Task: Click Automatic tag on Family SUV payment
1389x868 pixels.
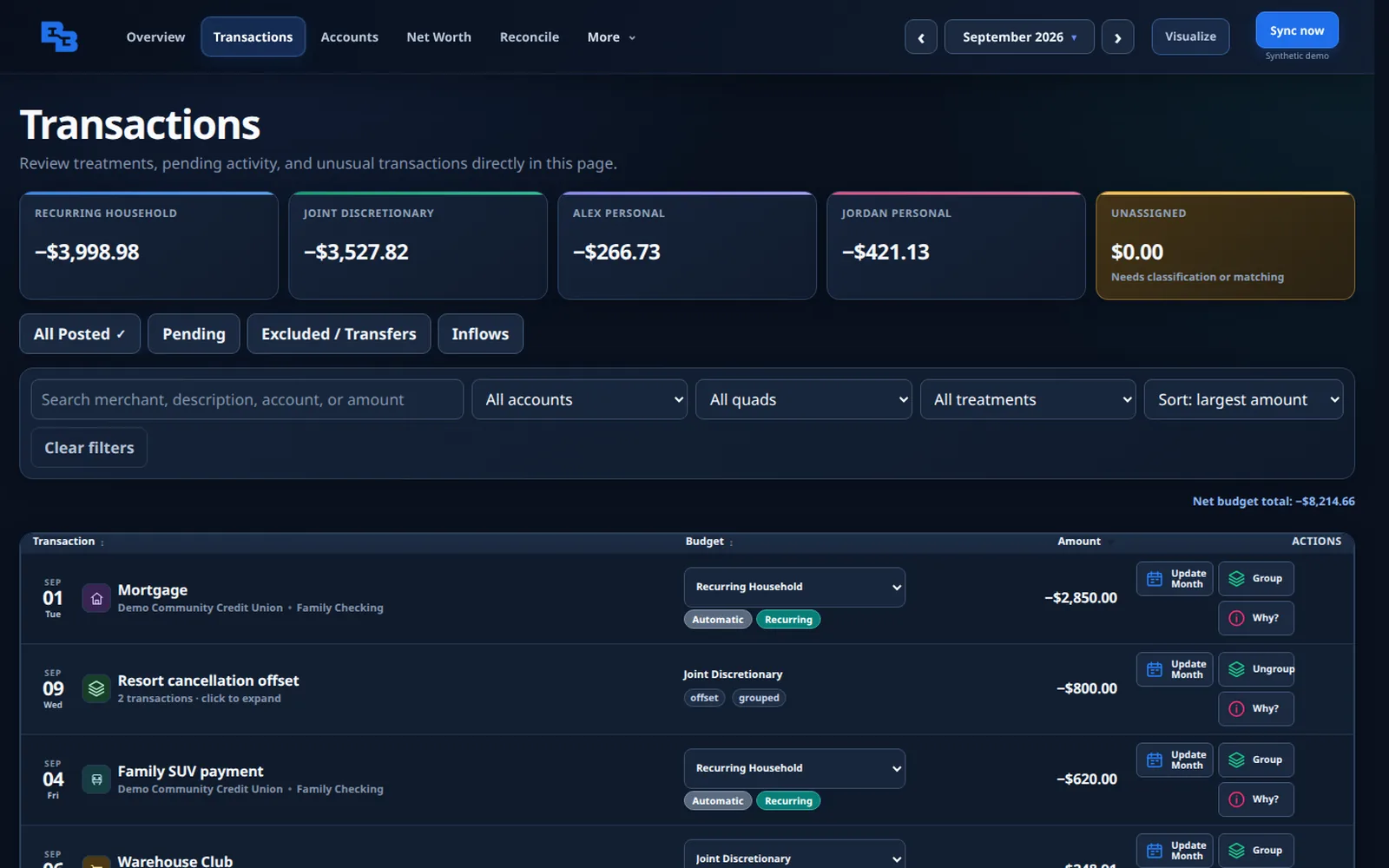Action: (717, 801)
